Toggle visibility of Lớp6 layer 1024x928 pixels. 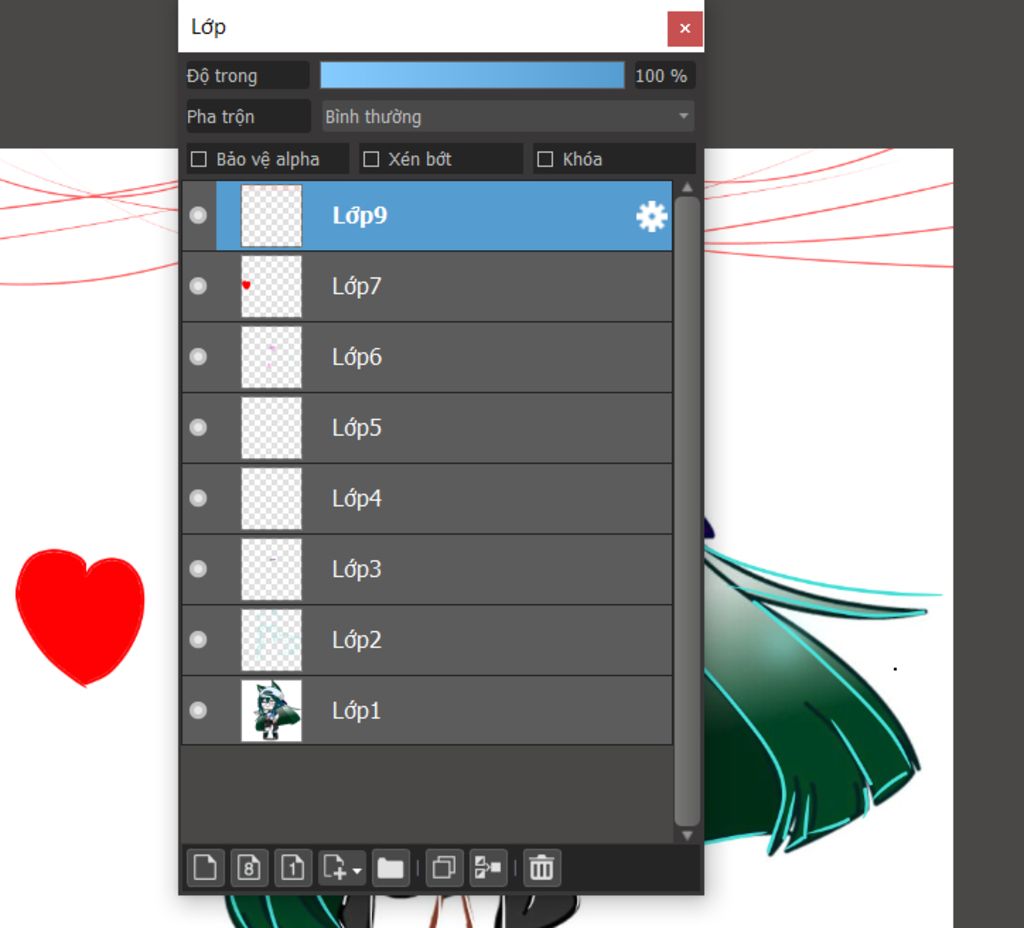(x=198, y=357)
